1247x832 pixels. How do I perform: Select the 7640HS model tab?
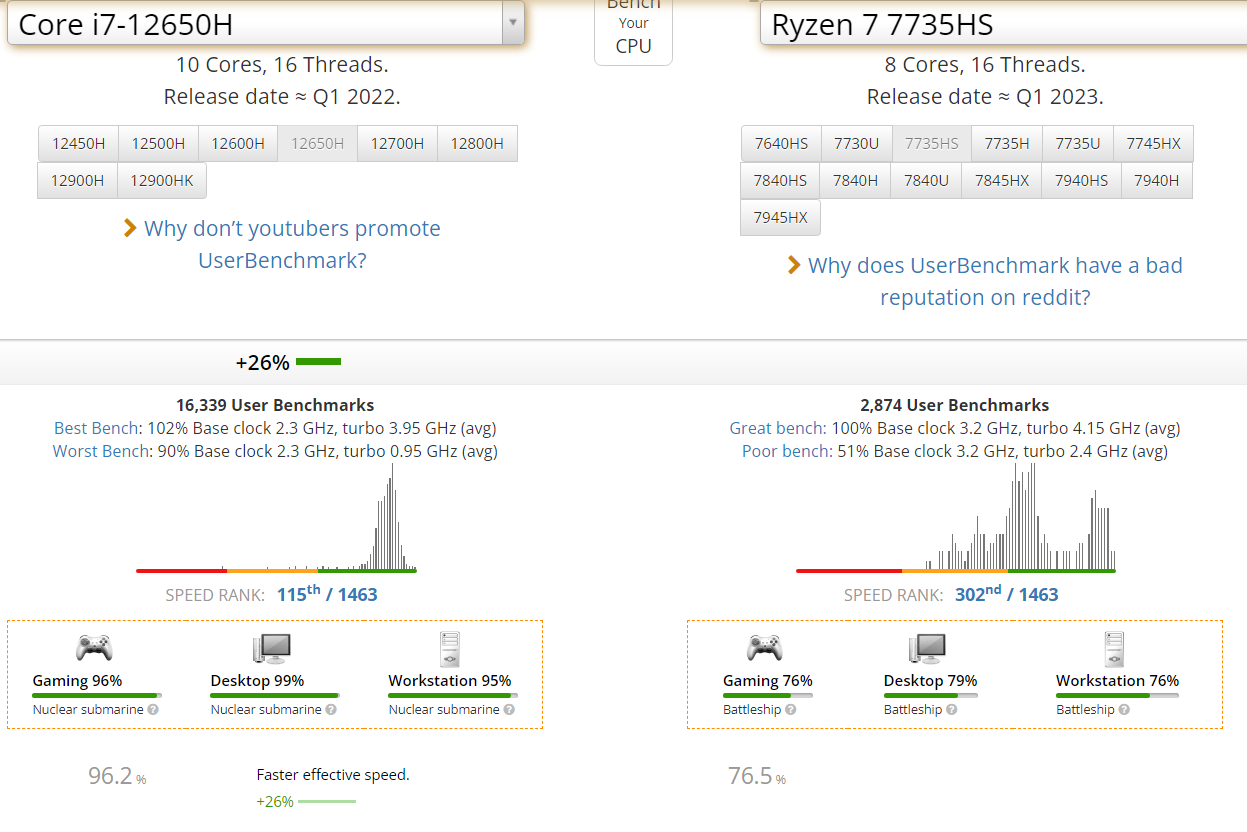781,143
